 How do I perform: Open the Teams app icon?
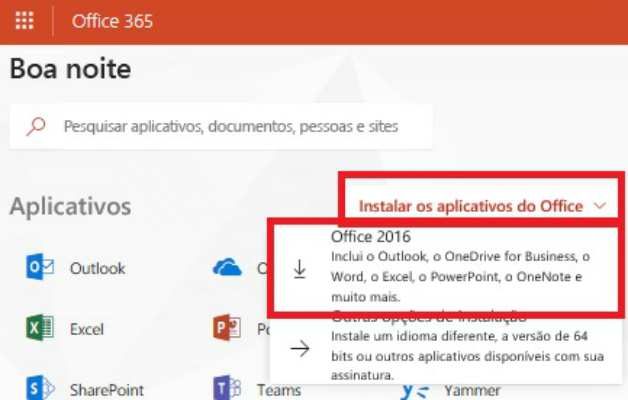[227, 388]
